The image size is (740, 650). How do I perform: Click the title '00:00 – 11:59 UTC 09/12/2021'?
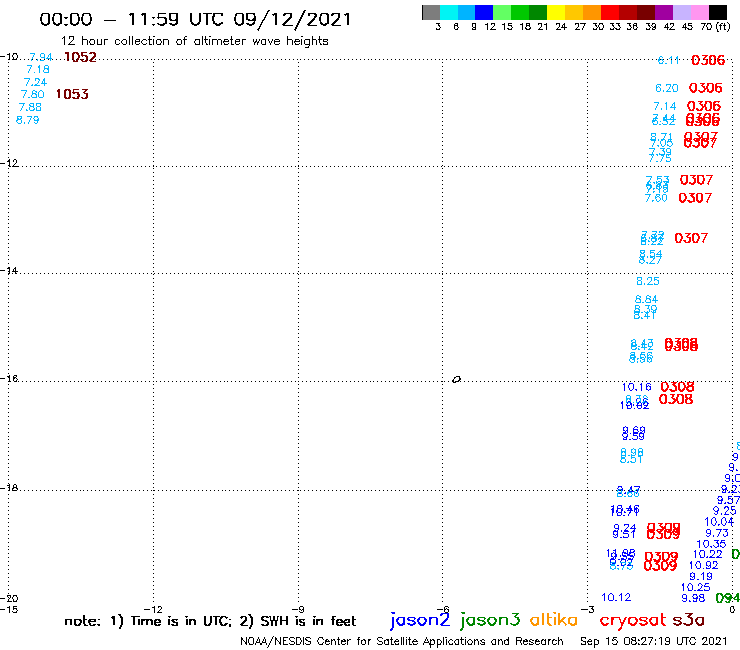coord(195,19)
